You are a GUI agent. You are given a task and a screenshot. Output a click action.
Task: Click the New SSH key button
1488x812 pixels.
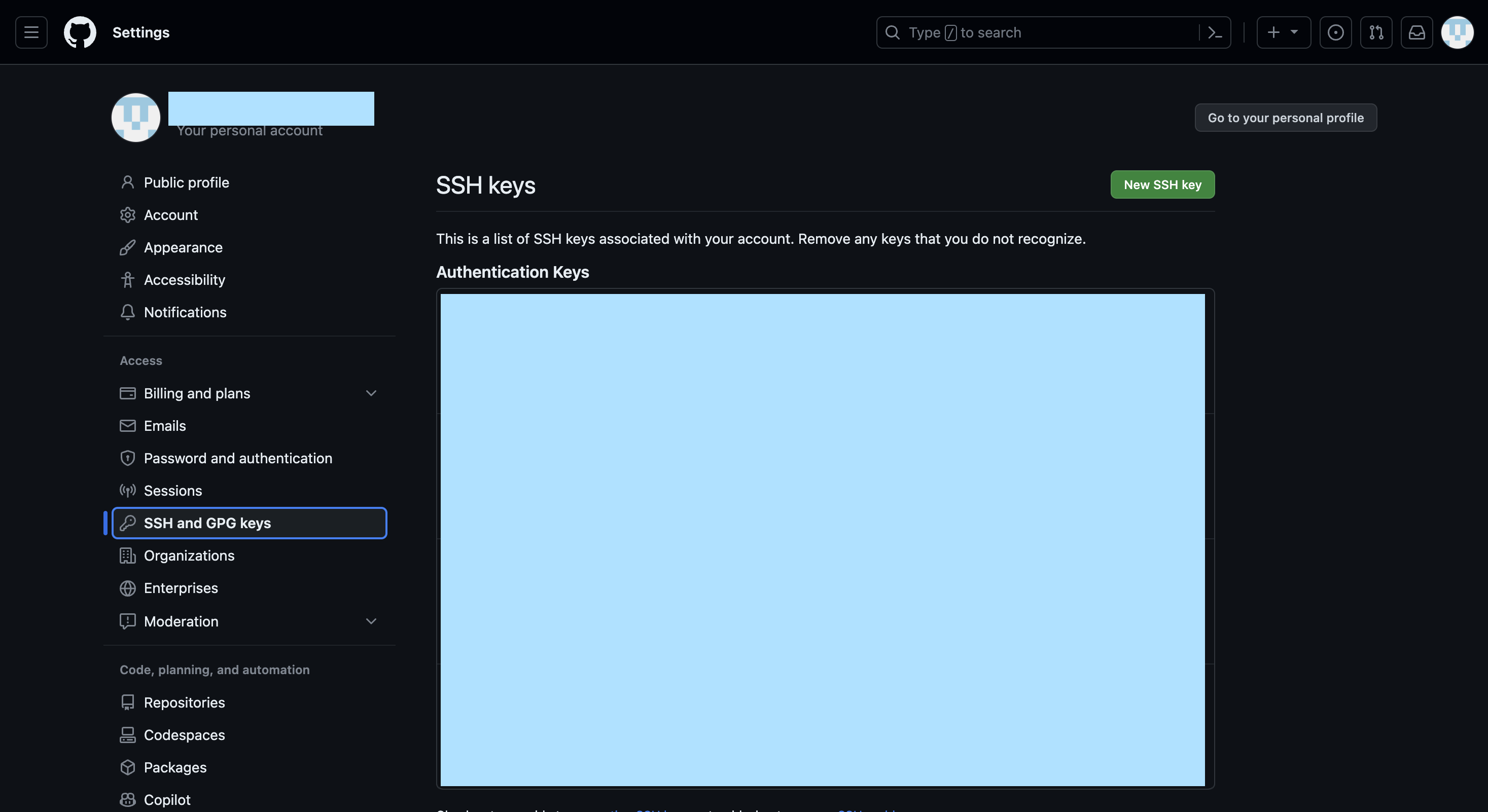pos(1161,184)
